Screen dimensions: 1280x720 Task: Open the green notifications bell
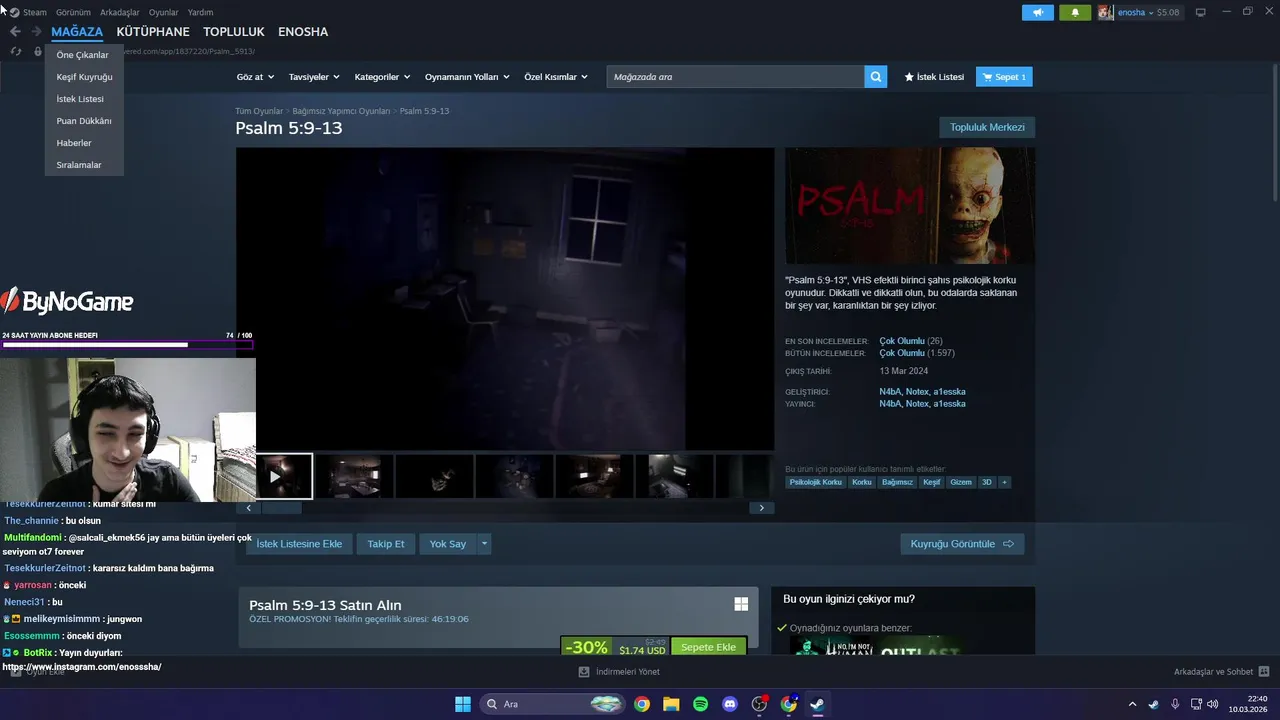pos(1075,12)
